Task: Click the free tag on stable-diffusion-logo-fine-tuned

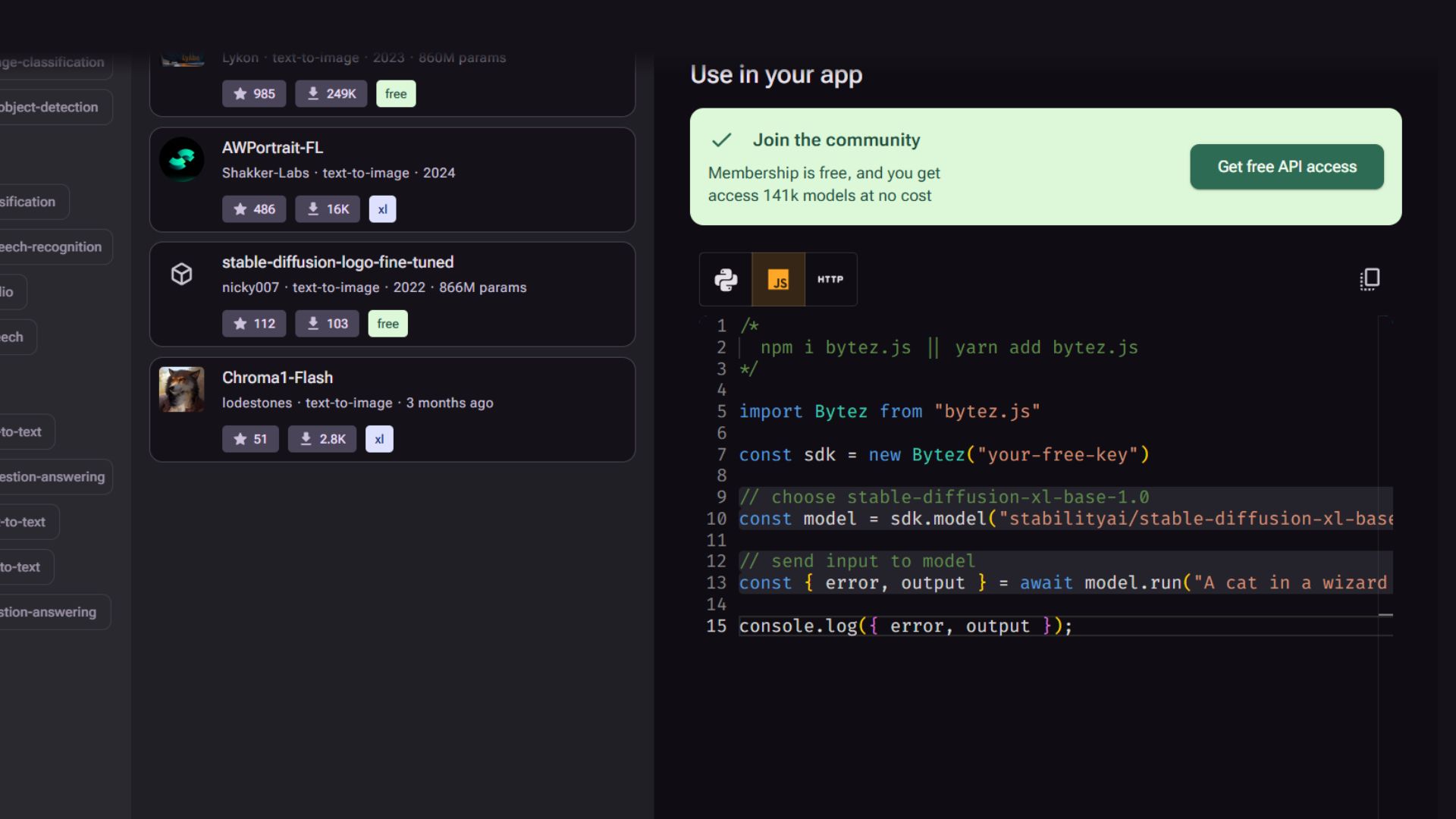Action: 388,324
